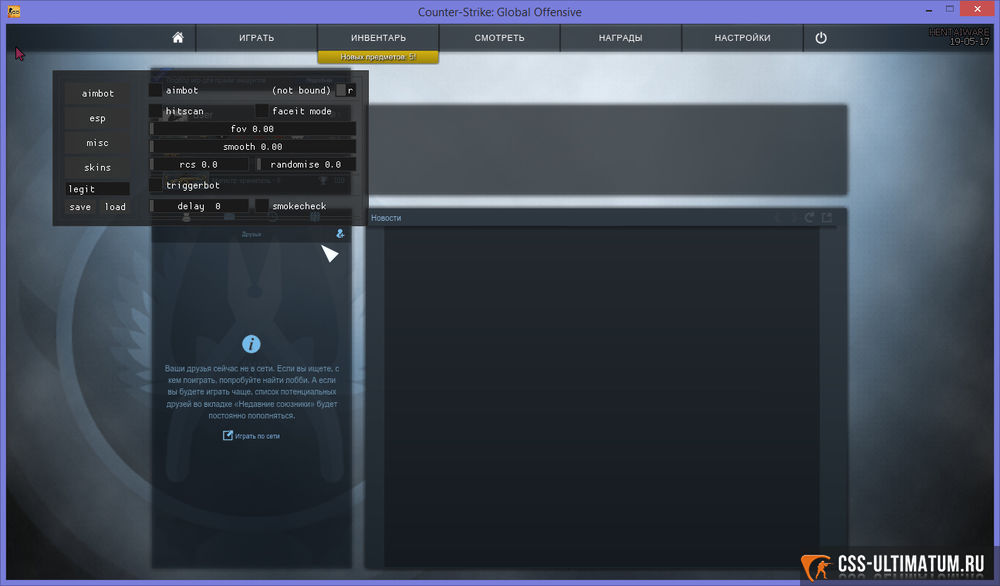Viewport: 1000px width, 586px height.
Task: Click the legit config name field
Action: tap(98, 189)
